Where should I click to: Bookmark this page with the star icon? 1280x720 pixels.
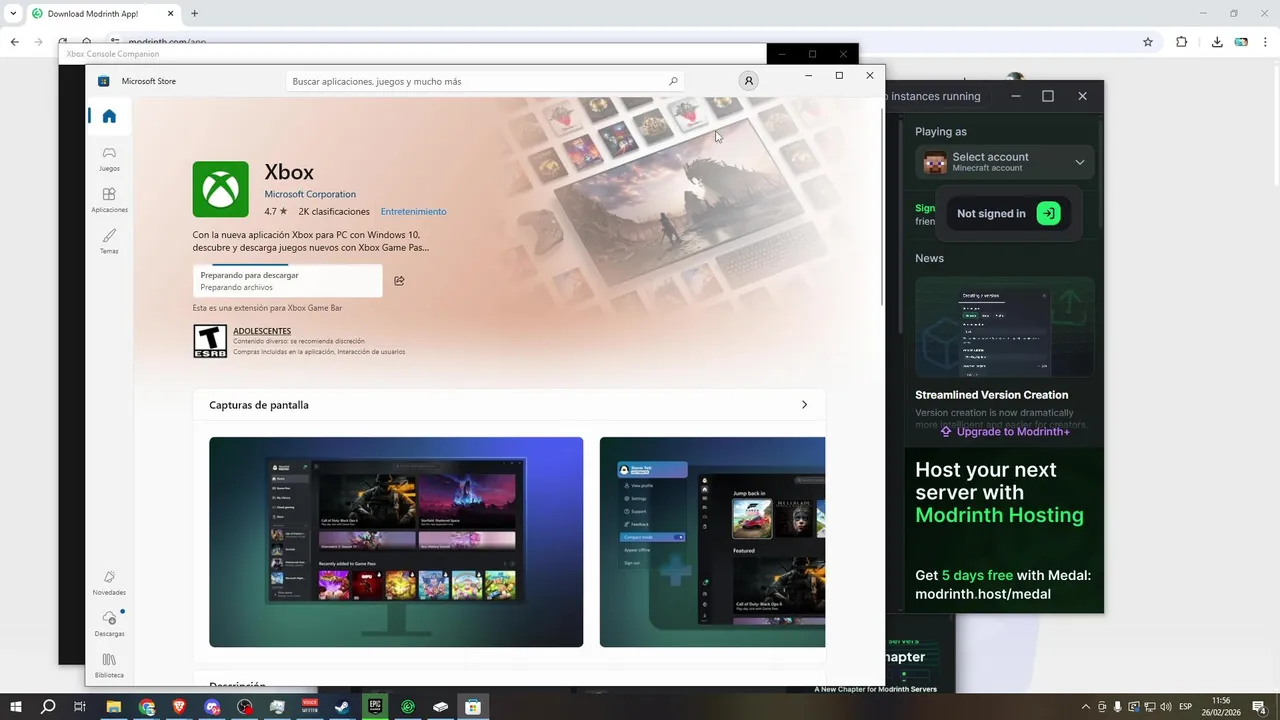pyautogui.click(x=1148, y=42)
